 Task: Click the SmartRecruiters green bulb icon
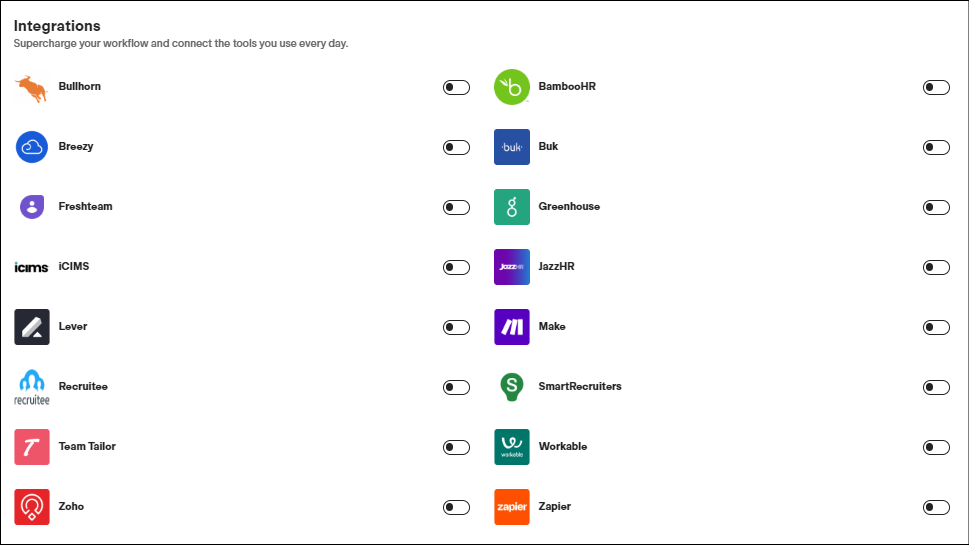512,387
